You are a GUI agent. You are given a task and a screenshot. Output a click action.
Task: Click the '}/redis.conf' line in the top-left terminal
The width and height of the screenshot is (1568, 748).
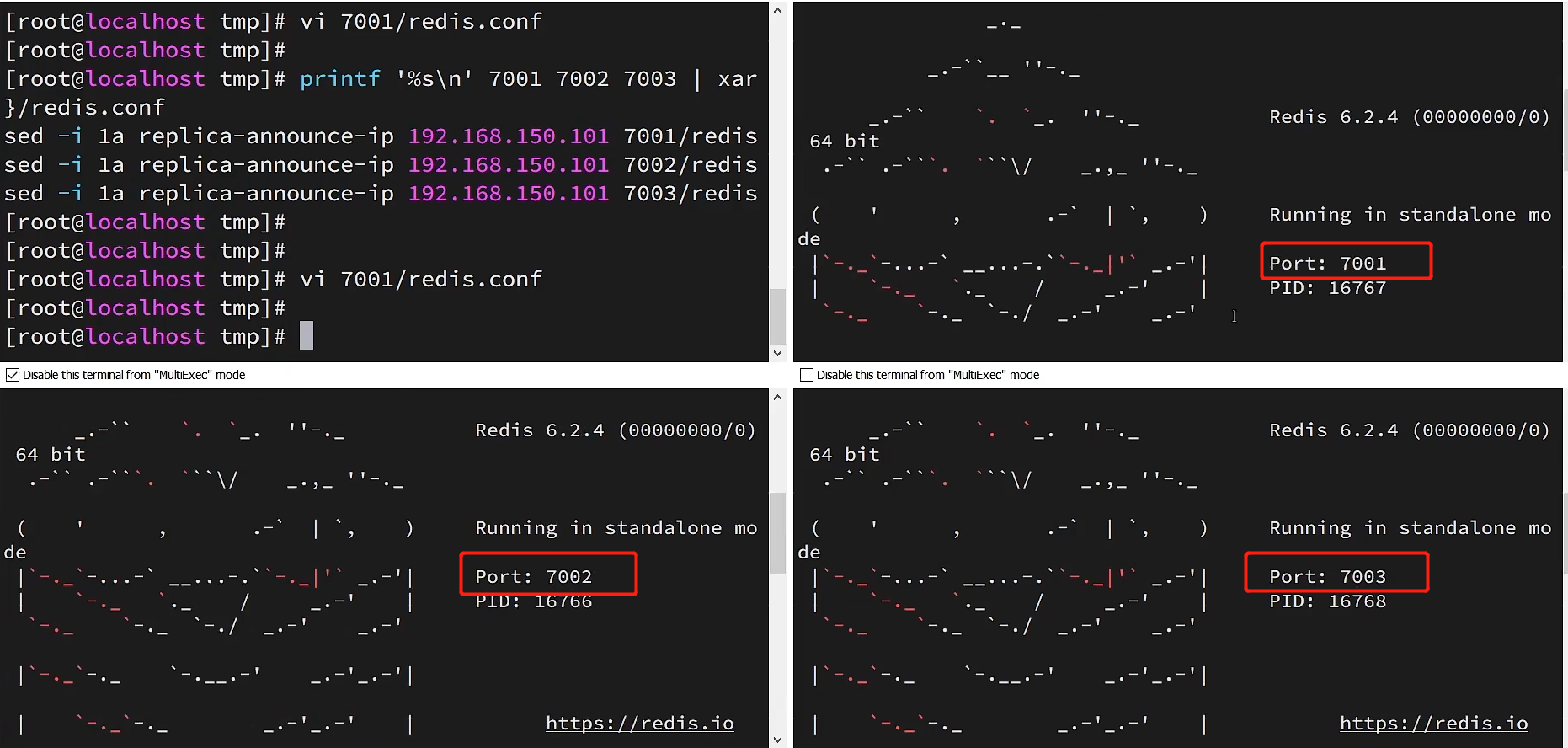84,107
